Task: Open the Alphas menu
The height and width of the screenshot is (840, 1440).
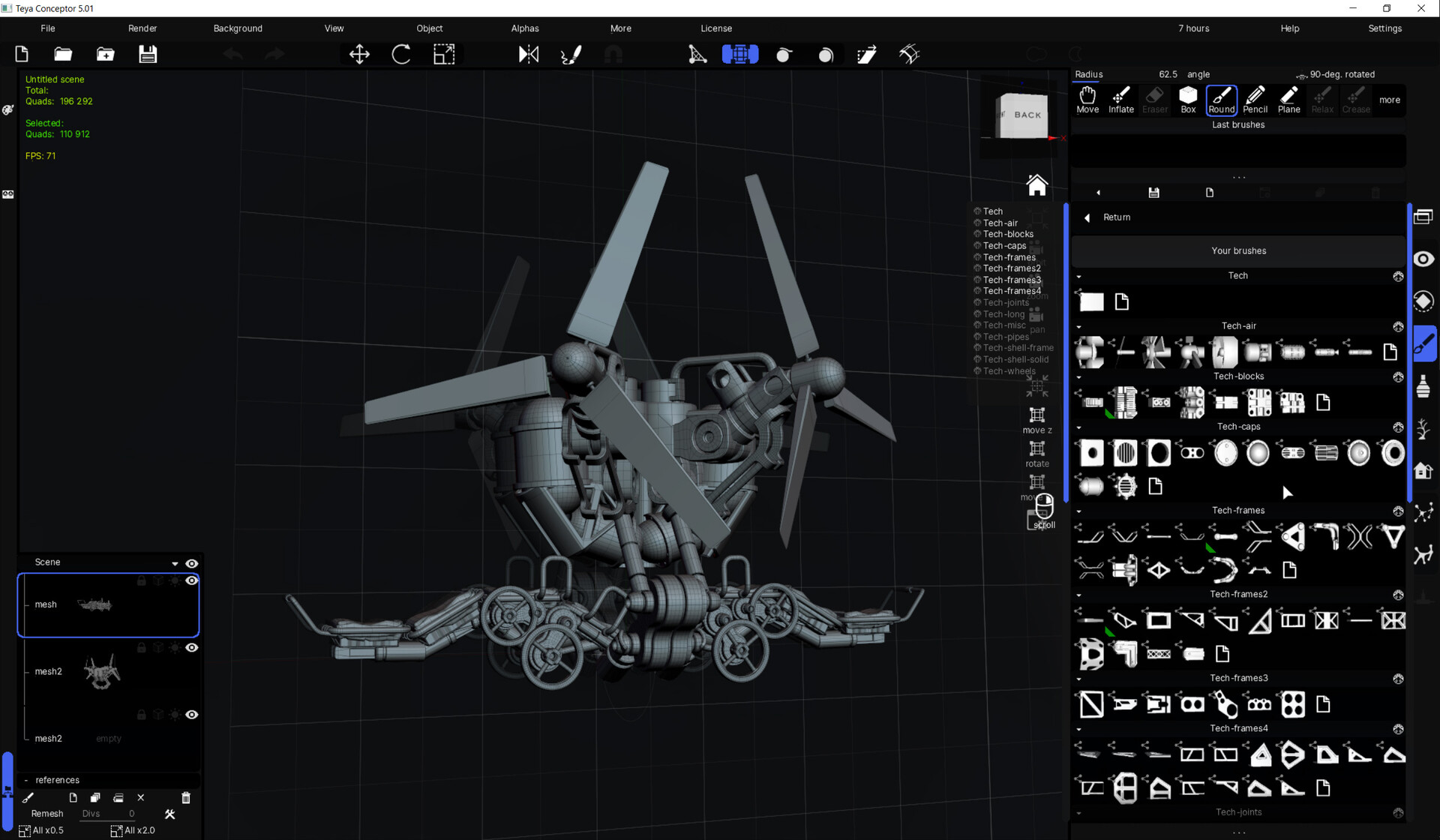Action: tap(524, 28)
